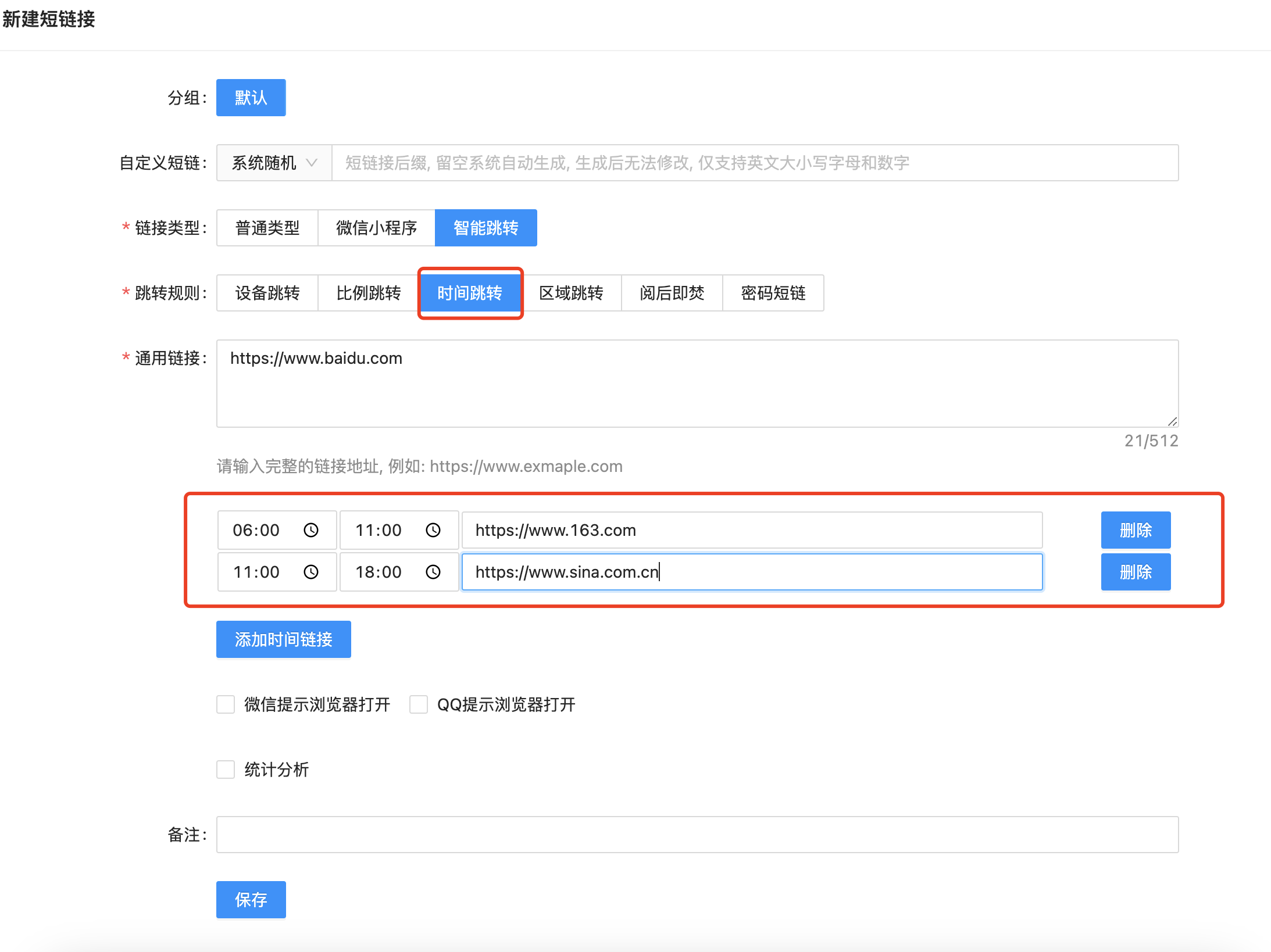The height and width of the screenshot is (952, 1271).
Task: Select 比例跳转 rule
Action: point(368,293)
